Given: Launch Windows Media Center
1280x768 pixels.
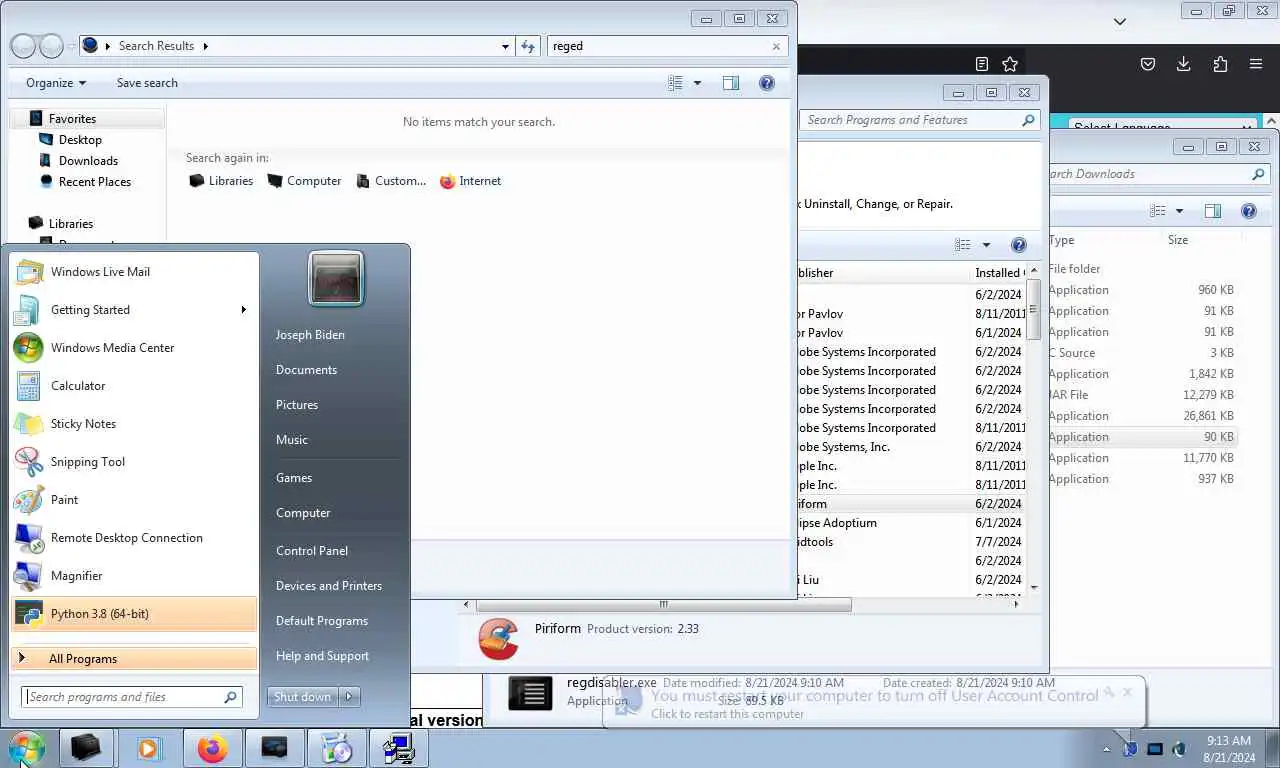Looking at the screenshot, I should pyautogui.click(x=134, y=348).
